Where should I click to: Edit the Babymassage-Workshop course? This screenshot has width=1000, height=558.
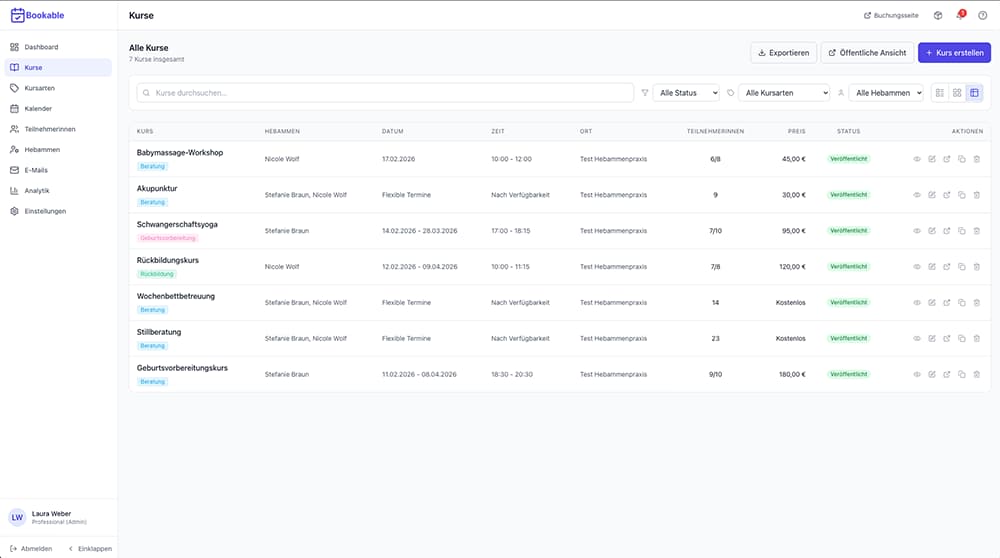pos(932,159)
